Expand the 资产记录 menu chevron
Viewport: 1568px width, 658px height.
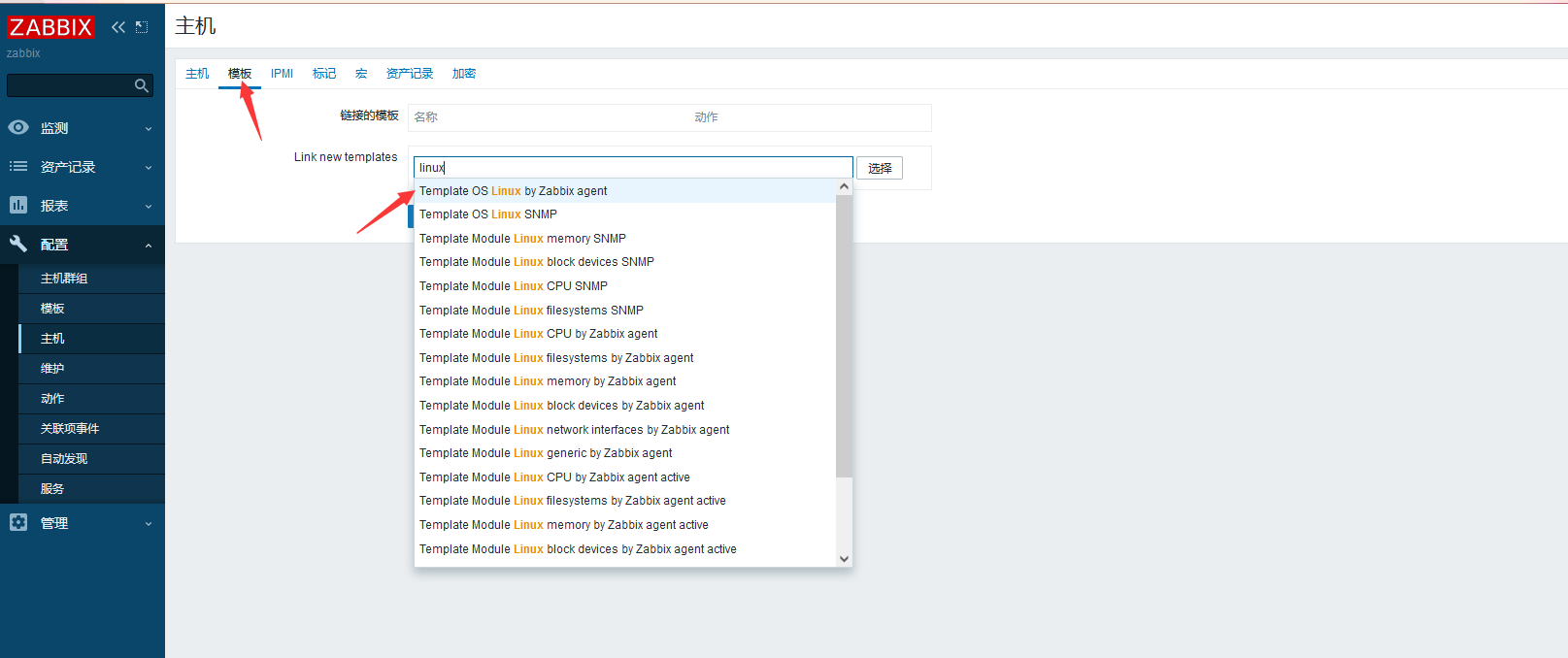point(149,167)
